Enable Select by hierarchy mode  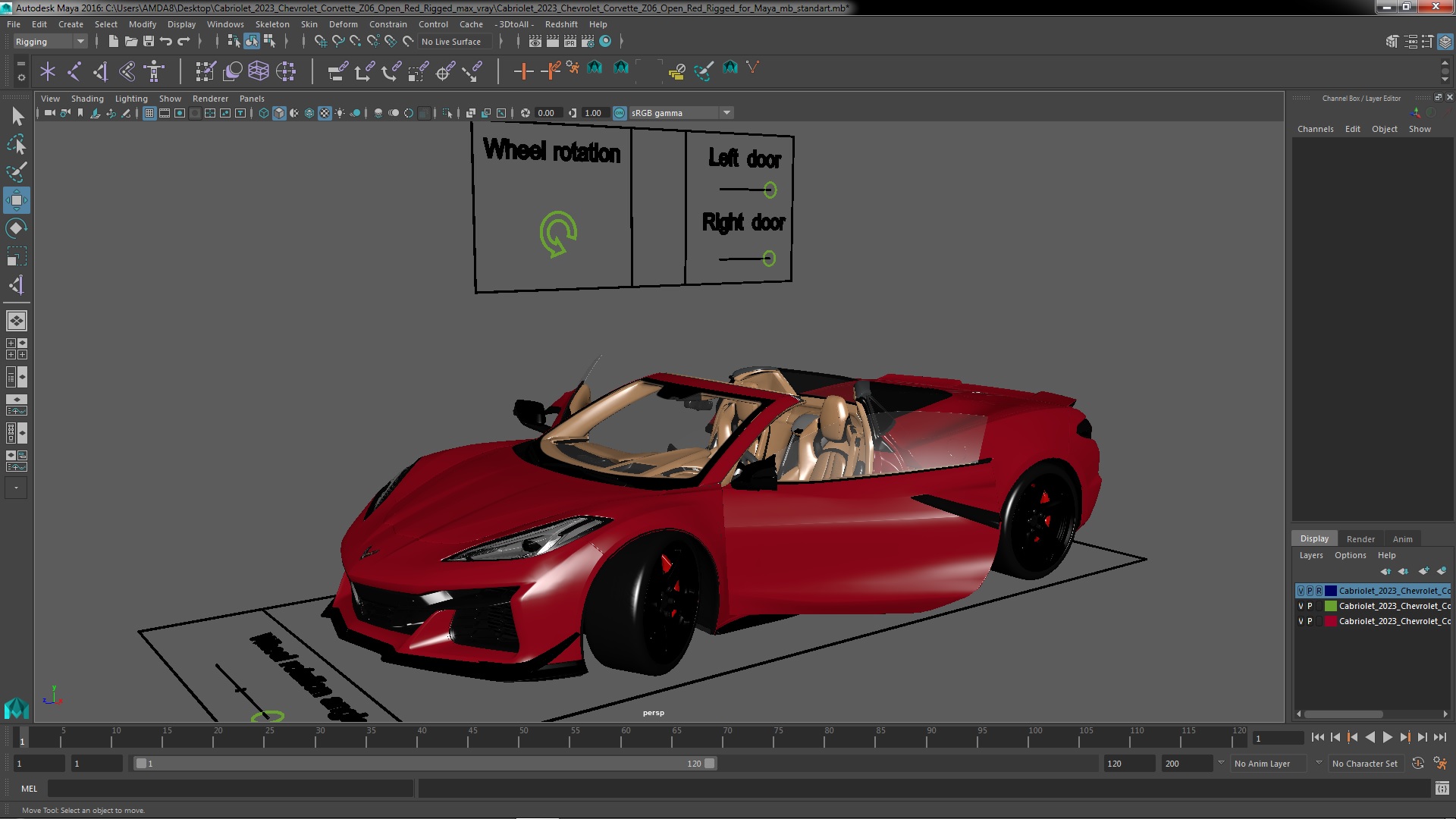click(x=234, y=41)
